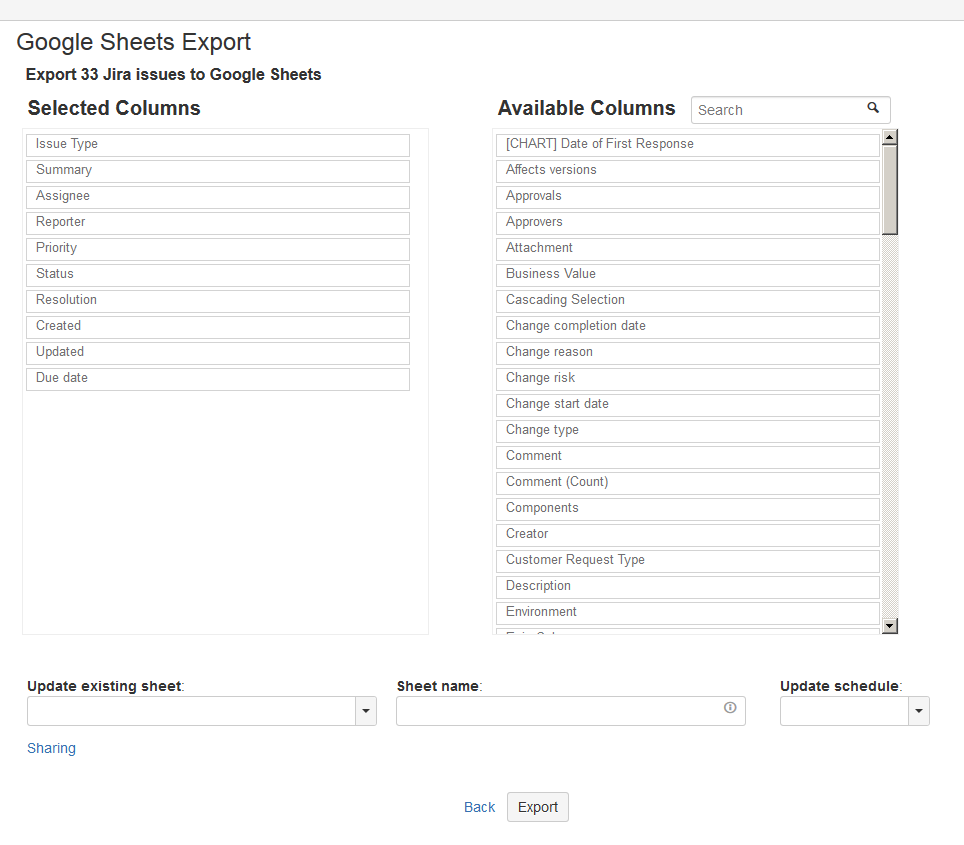Click the Sheet name info icon
The image size is (964, 845).
(x=730, y=708)
